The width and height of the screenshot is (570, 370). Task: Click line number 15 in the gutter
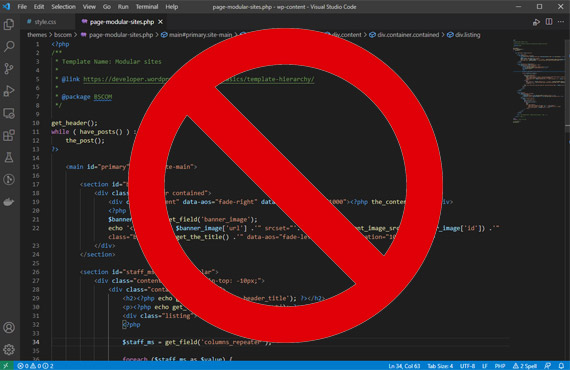[36, 167]
